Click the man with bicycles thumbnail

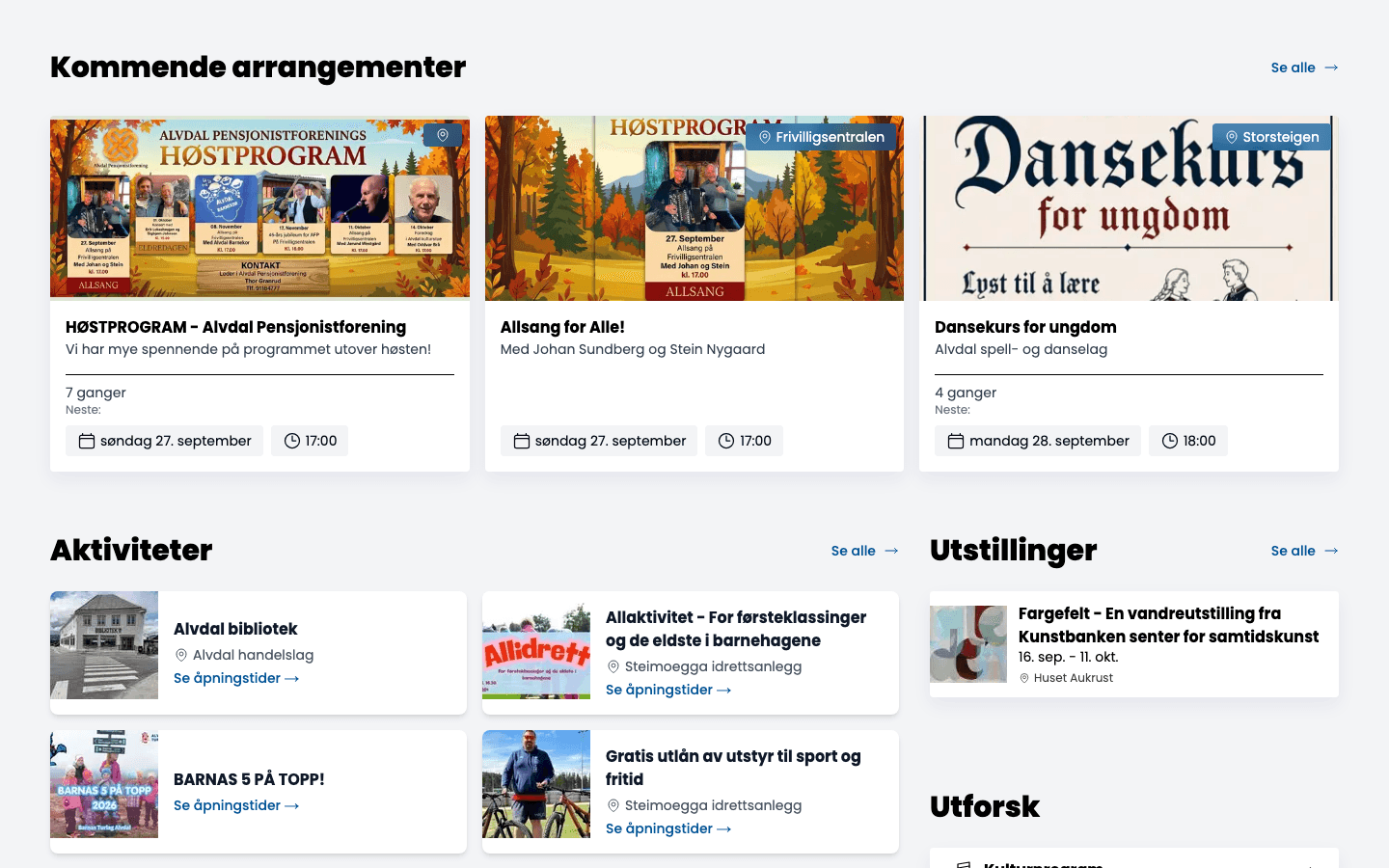pyautogui.click(x=536, y=784)
